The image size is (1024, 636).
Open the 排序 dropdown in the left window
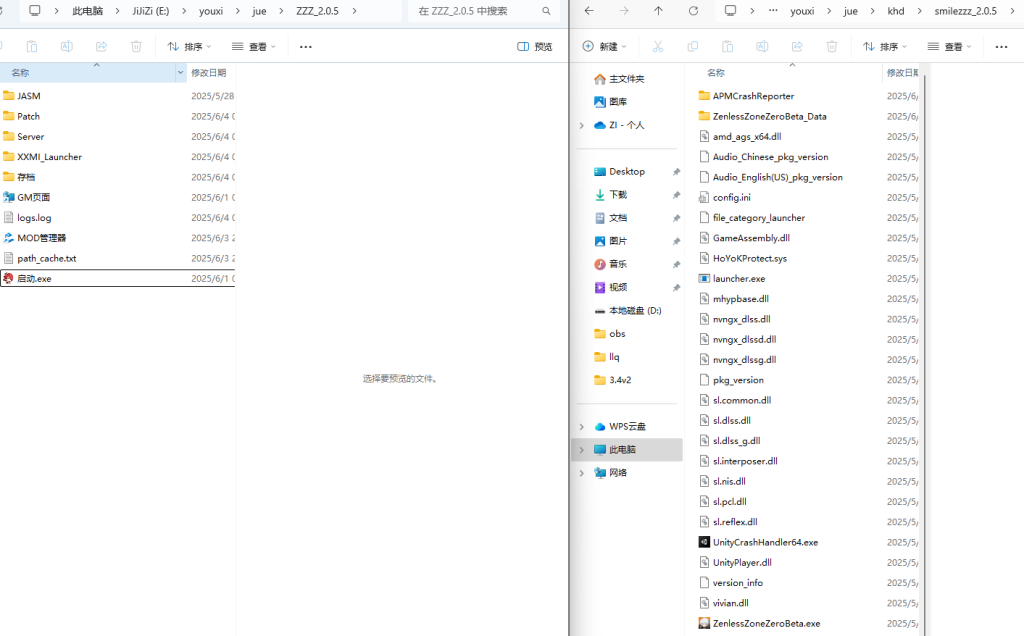pos(189,47)
